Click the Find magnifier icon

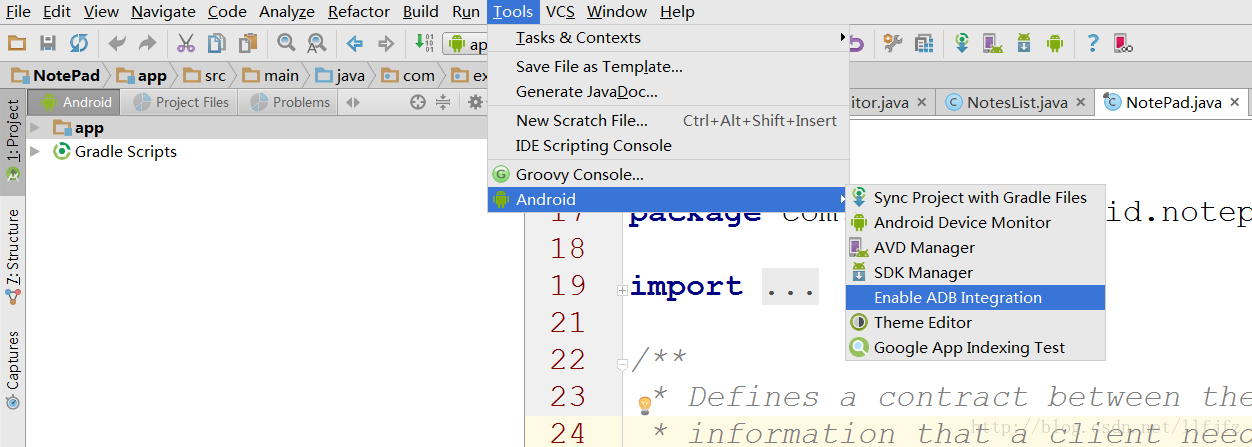click(x=286, y=43)
